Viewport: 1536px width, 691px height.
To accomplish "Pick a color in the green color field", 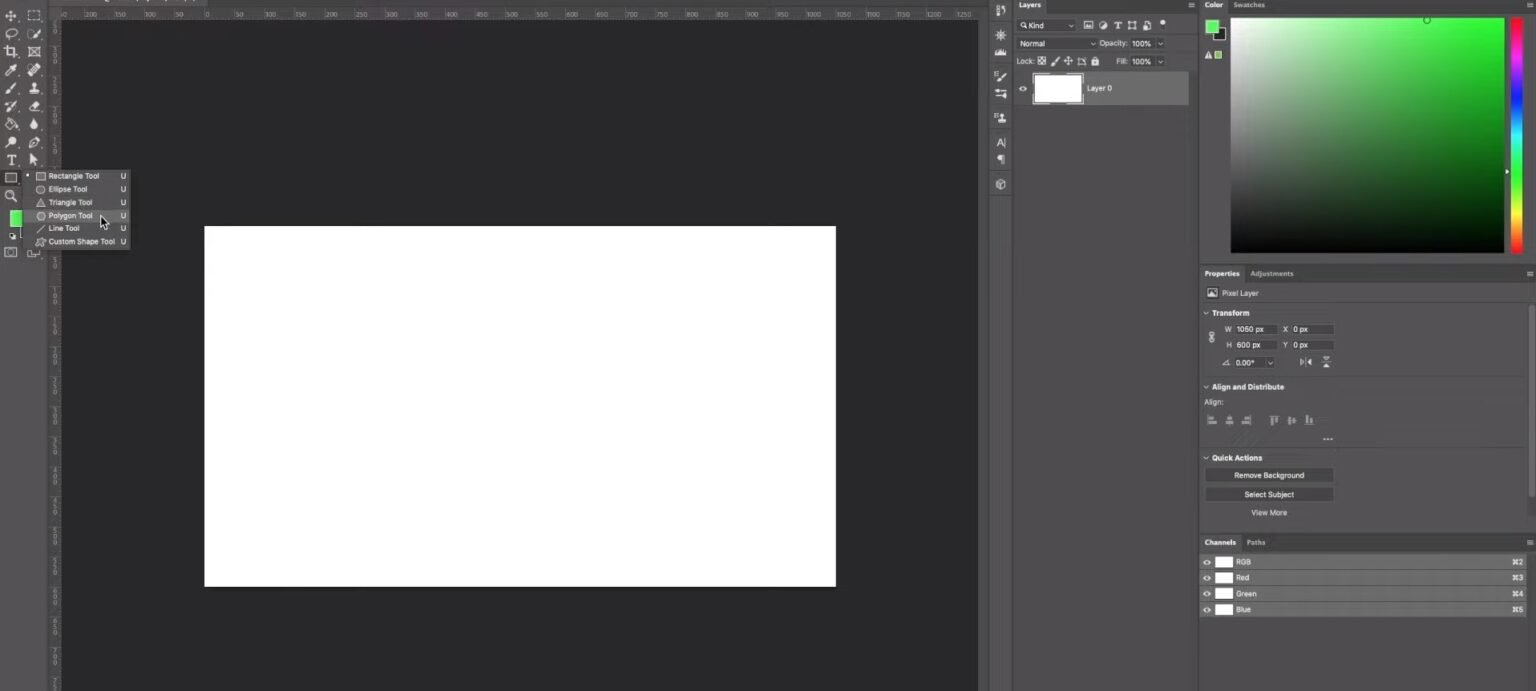I will [1367, 135].
